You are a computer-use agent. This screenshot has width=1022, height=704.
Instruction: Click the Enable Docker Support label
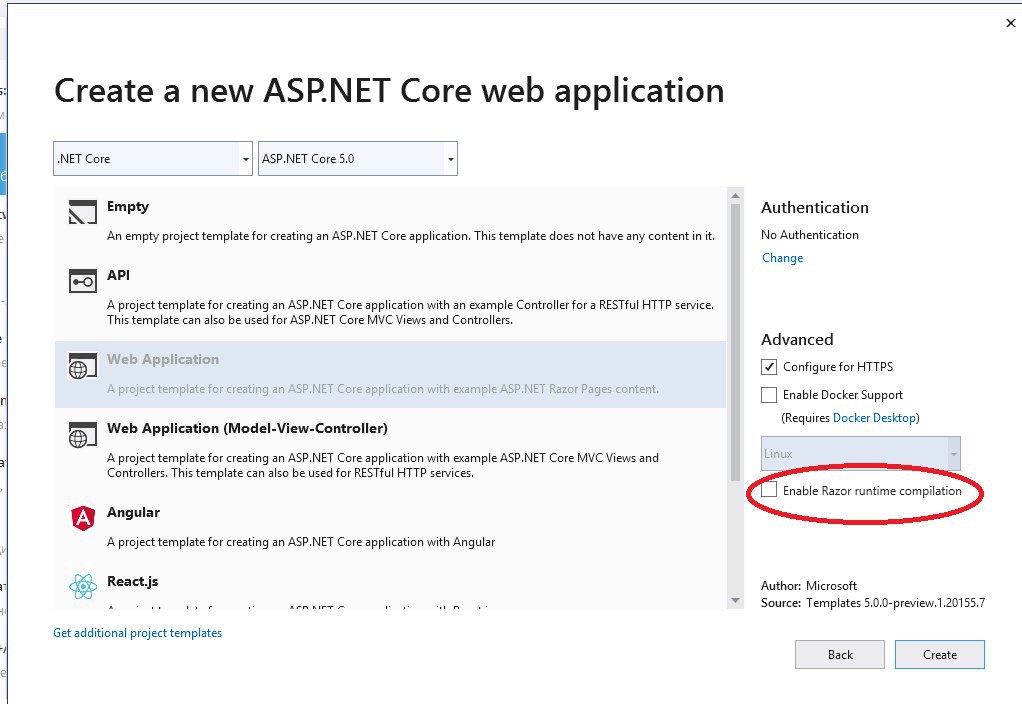click(843, 394)
